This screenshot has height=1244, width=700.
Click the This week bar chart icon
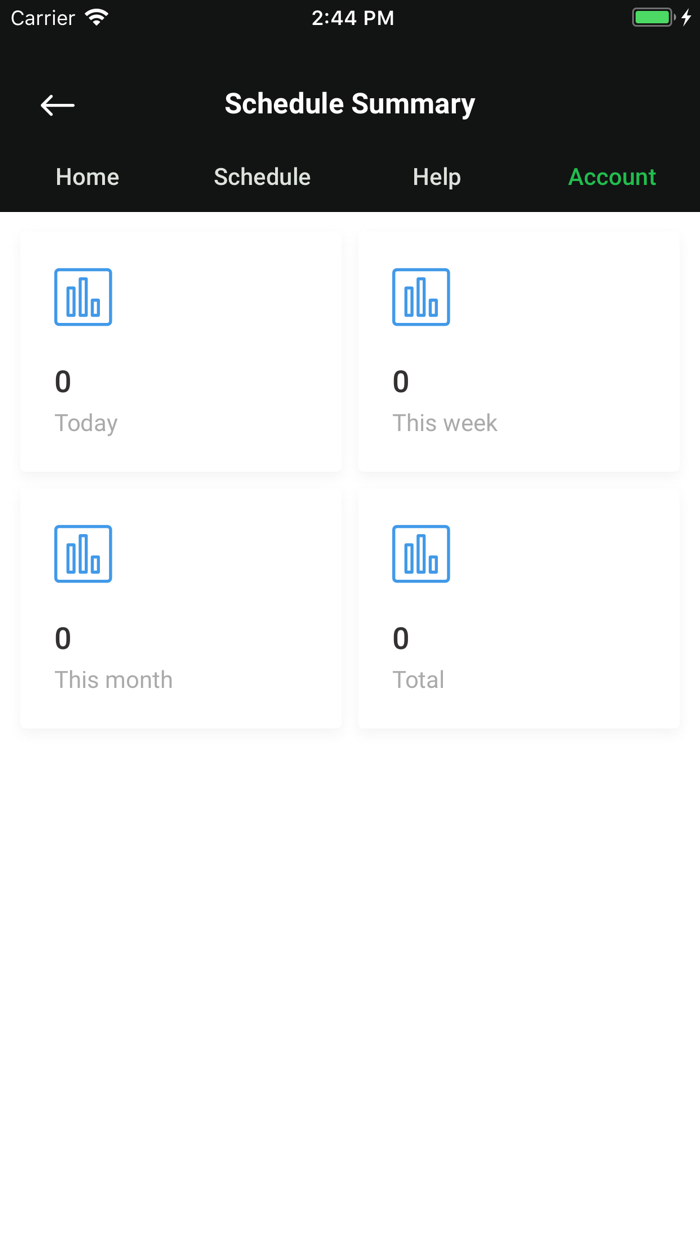(x=421, y=297)
